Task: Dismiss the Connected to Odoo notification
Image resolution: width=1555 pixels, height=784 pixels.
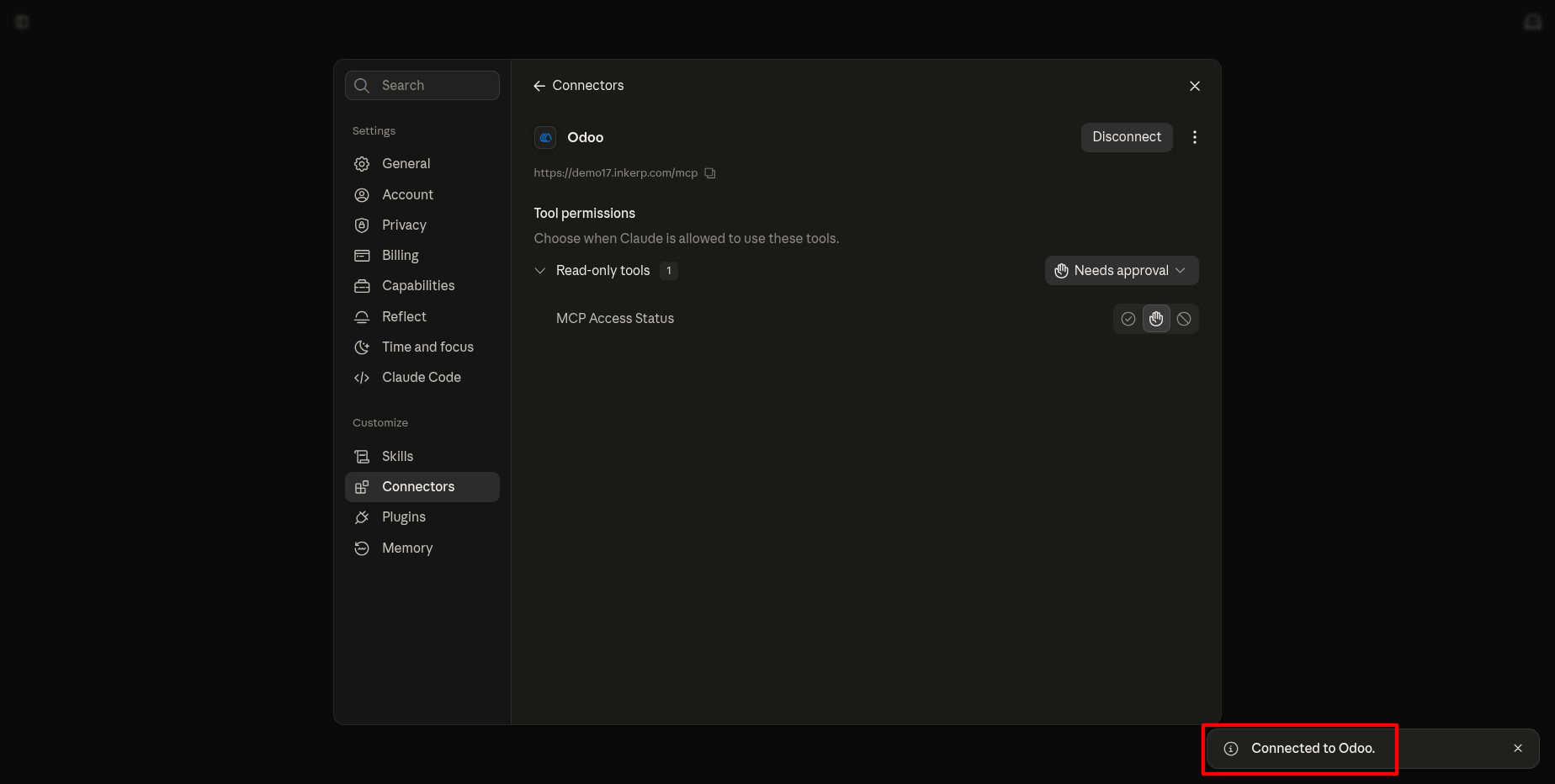Action: (x=1517, y=748)
